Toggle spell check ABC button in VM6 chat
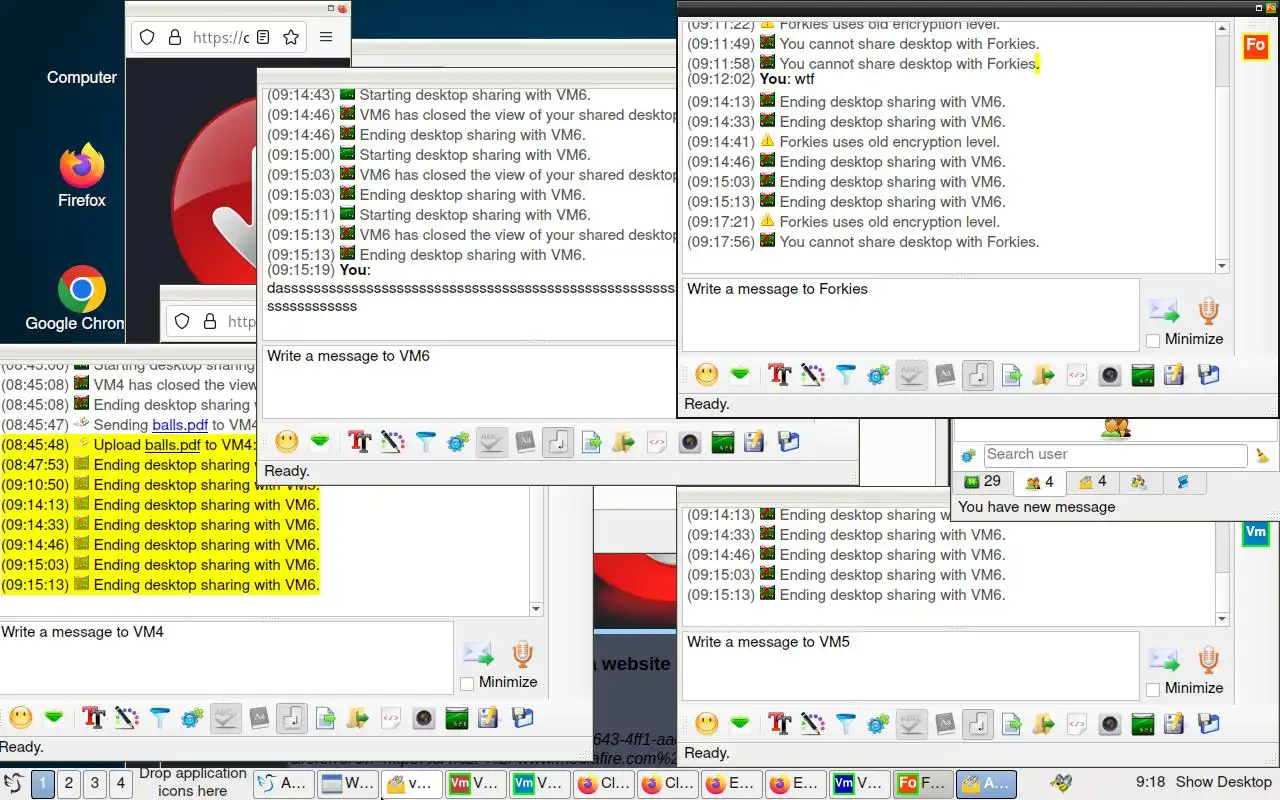The height and width of the screenshot is (800, 1280). 491,441
